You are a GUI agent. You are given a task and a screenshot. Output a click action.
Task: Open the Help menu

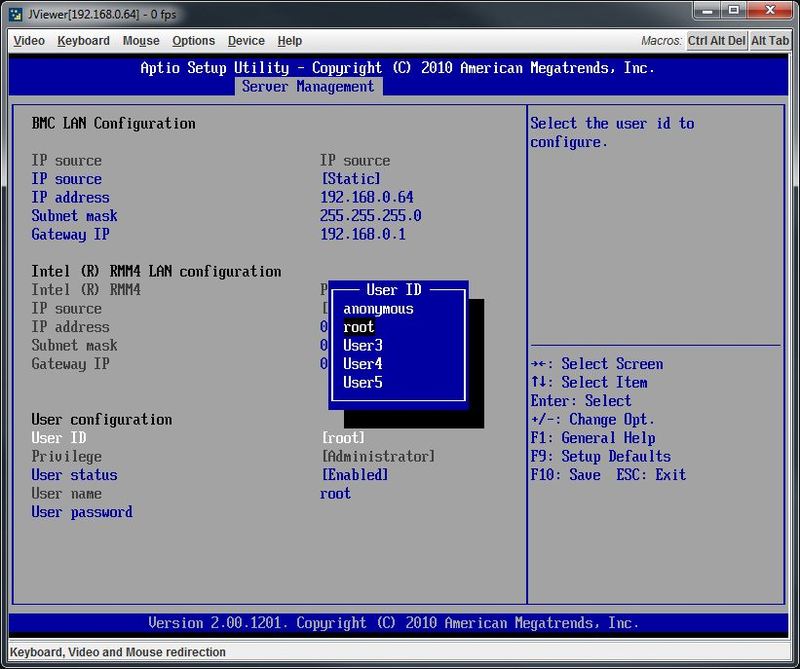coord(290,41)
